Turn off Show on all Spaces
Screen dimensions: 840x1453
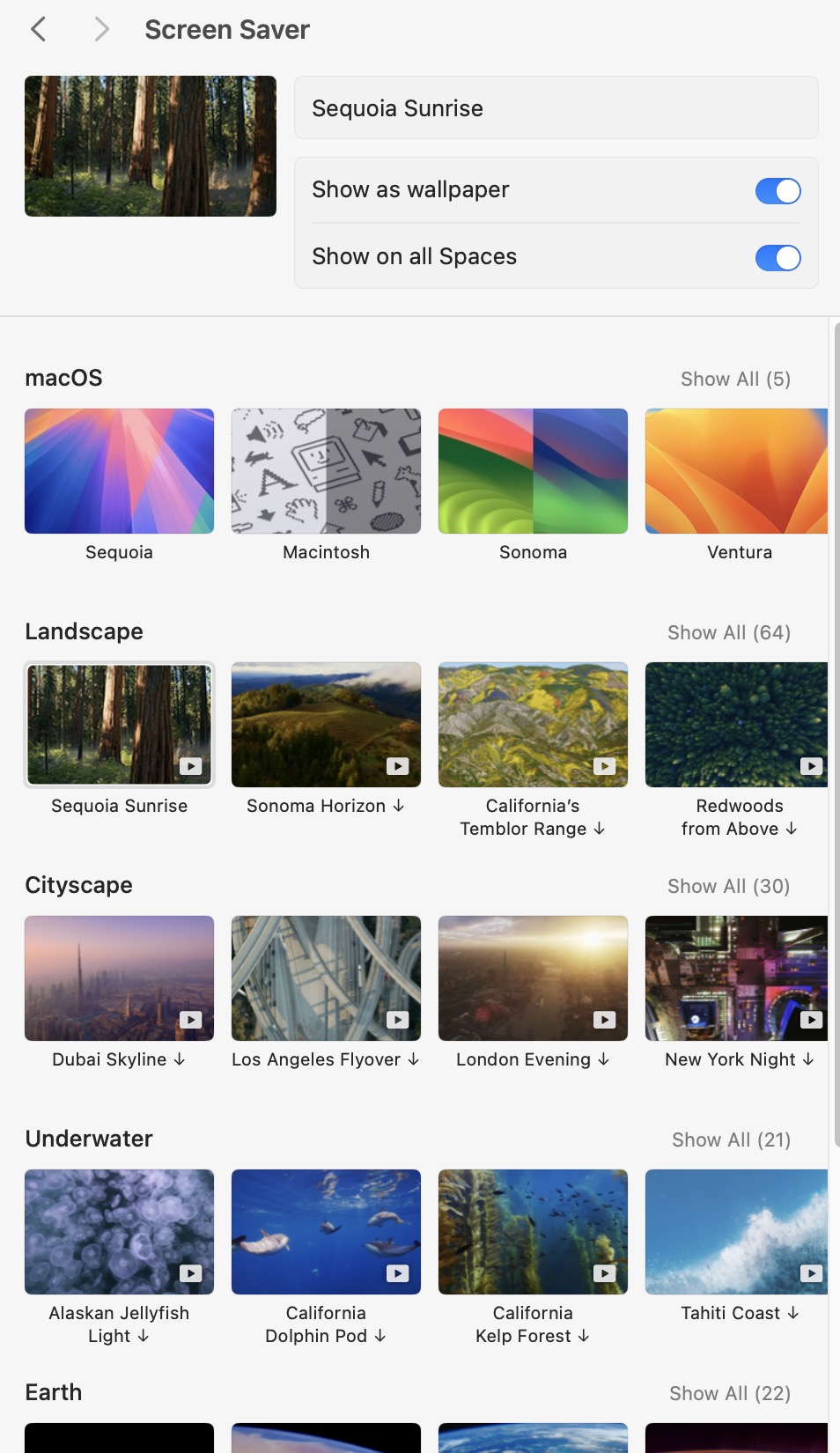tap(777, 258)
